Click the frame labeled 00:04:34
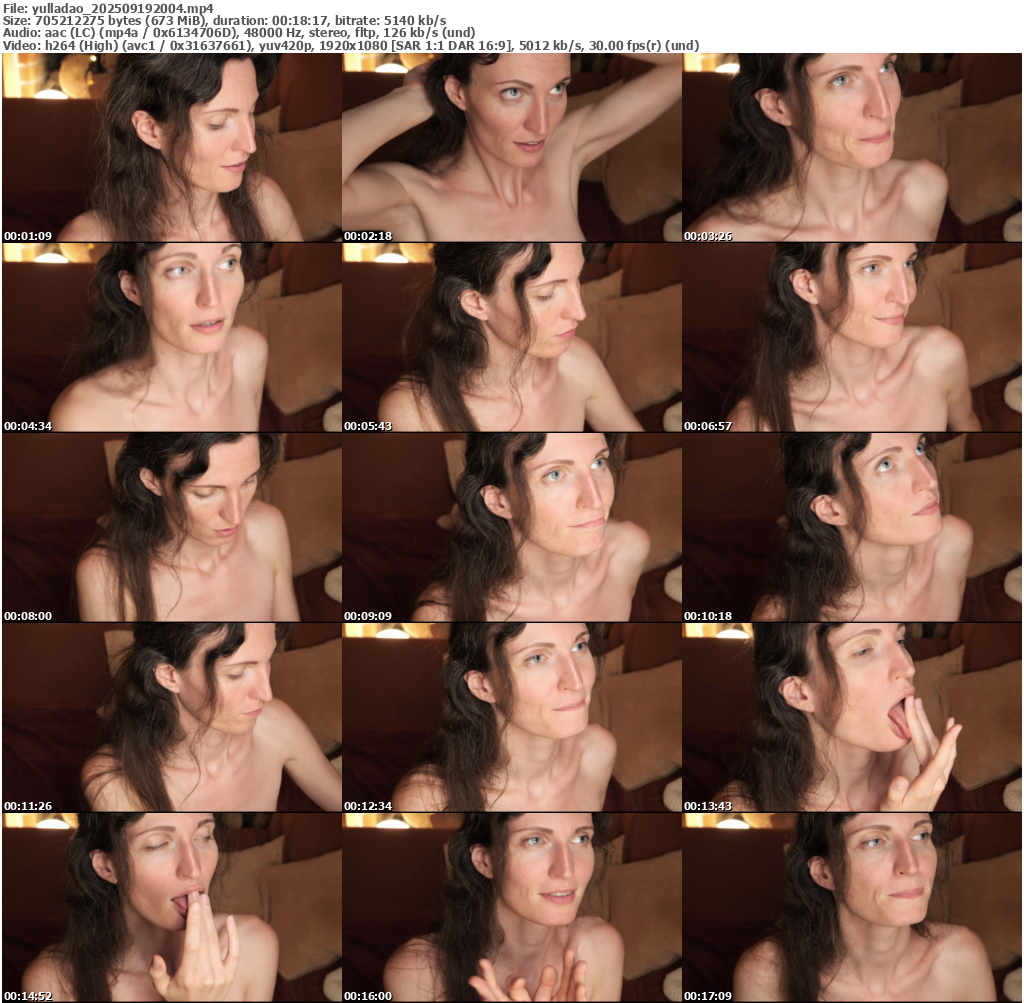 point(171,337)
